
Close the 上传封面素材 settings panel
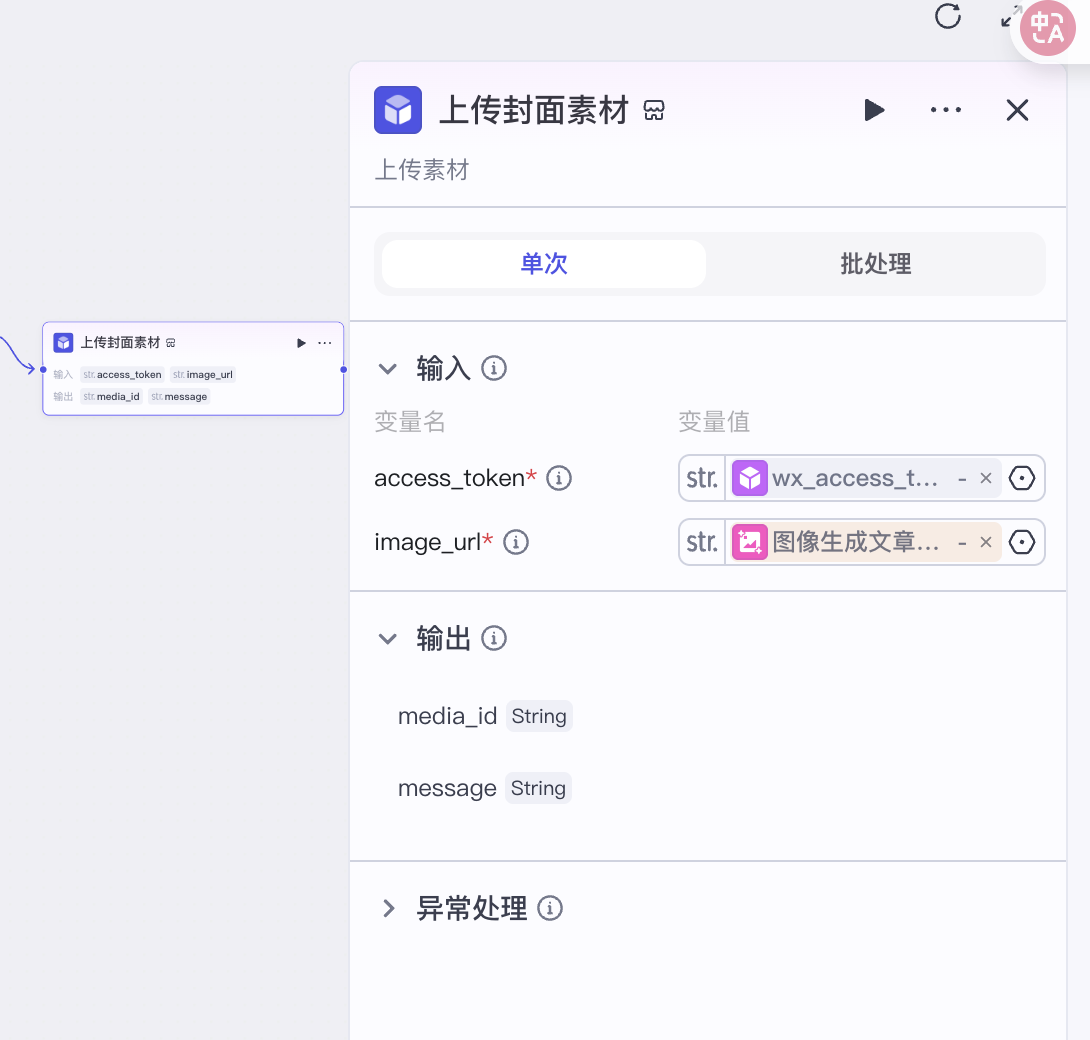pos(1017,110)
